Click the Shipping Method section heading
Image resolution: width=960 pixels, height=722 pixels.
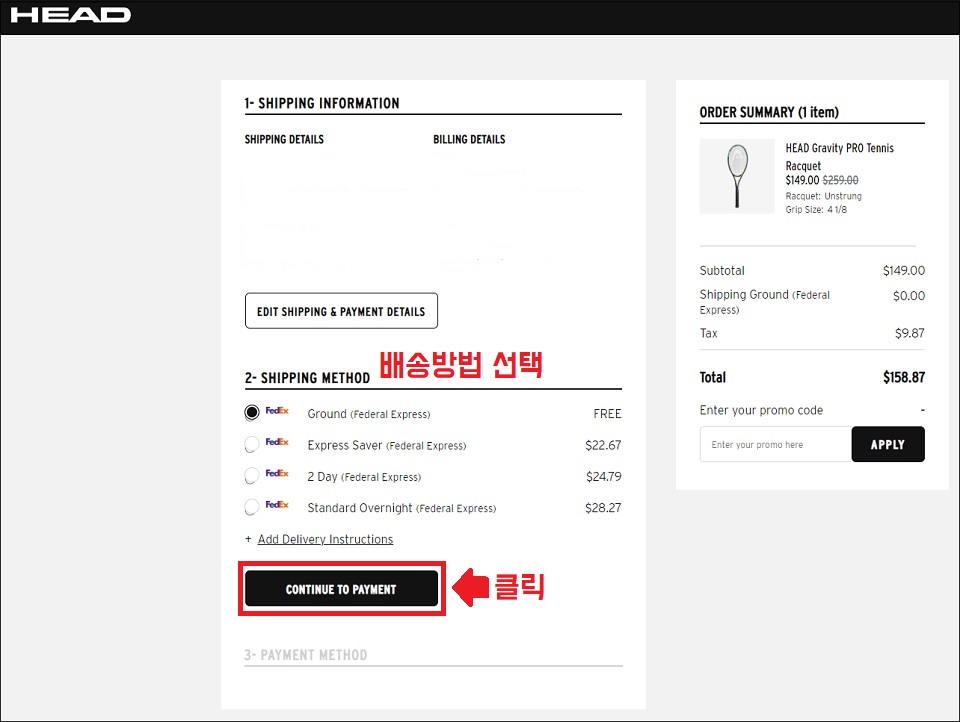tap(307, 378)
